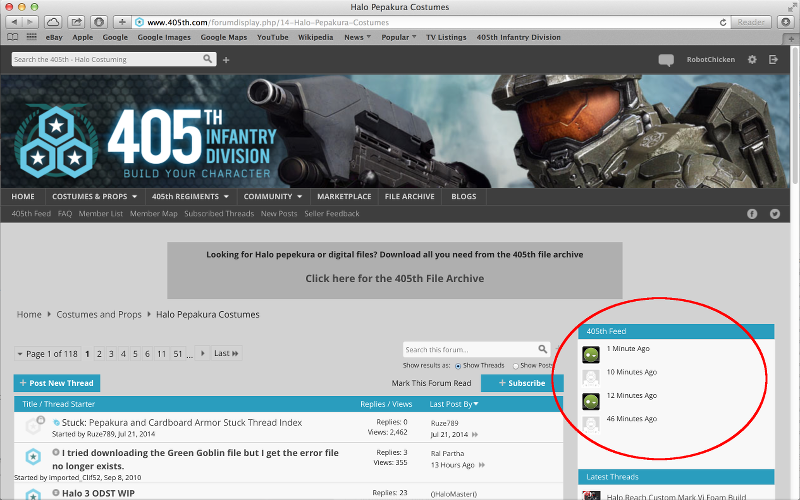Visit 405th Facebook page icon
Screen dimensions: 800x500
[752, 214]
